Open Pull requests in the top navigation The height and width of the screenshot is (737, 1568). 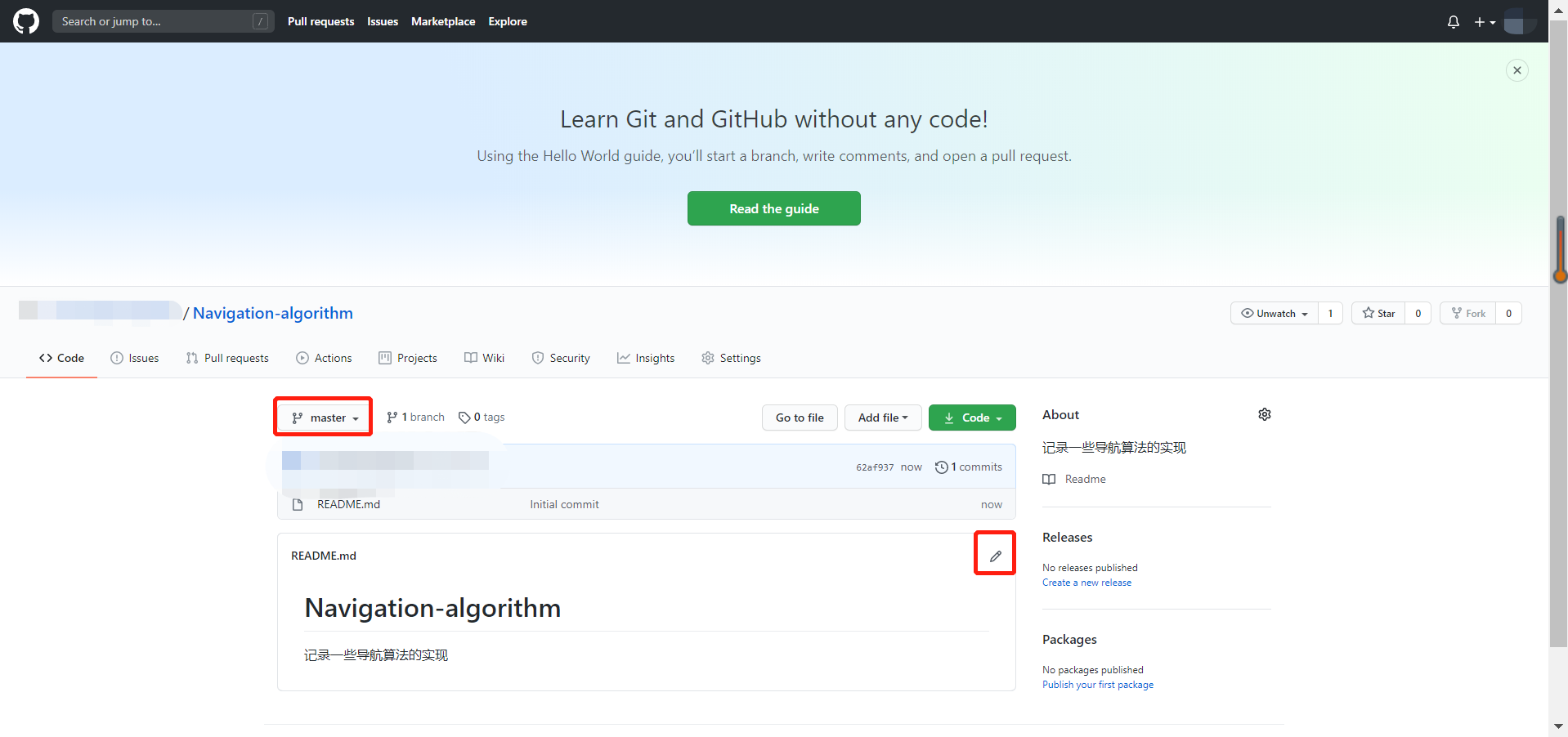click(x=320, y=21)
